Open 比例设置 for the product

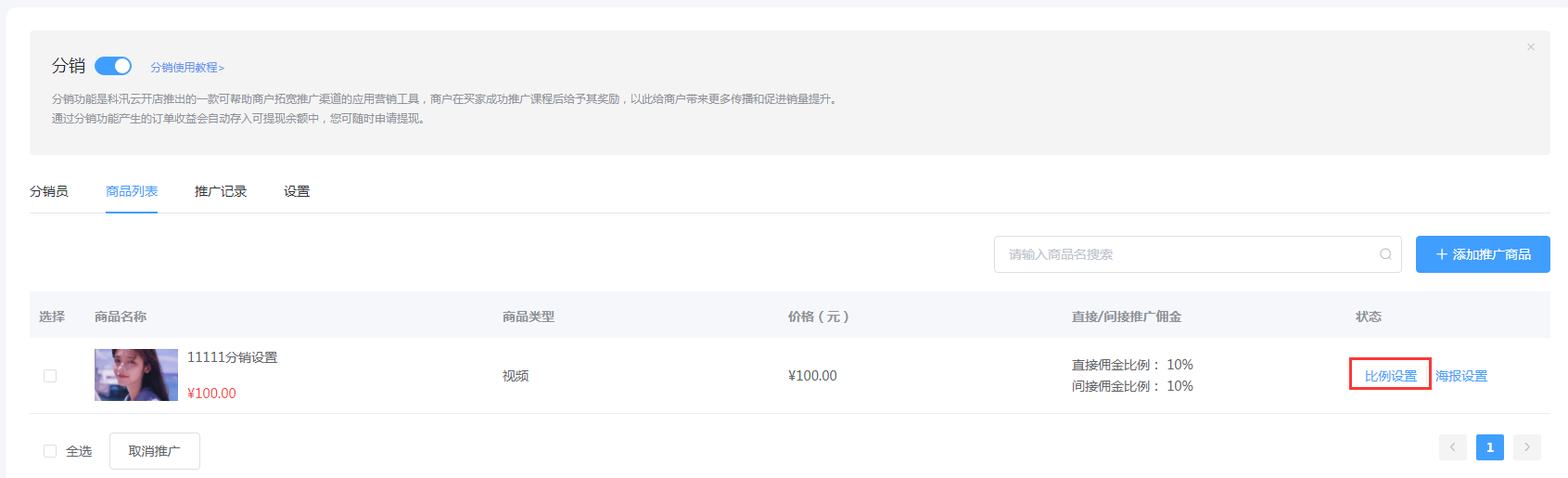[1391, 376]
